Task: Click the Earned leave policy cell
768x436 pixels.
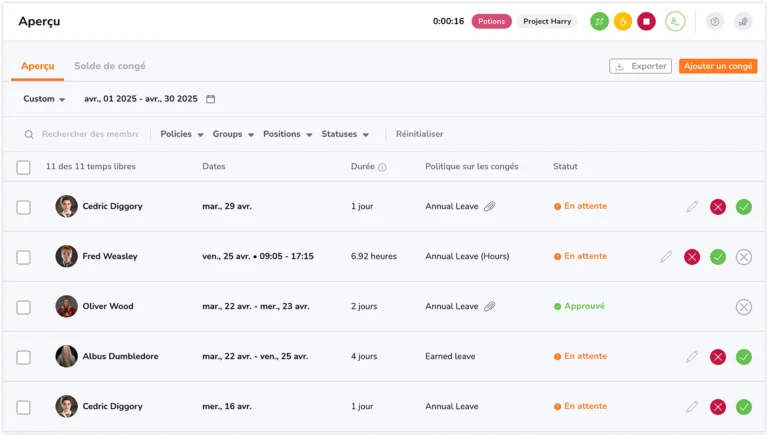Action: tap(450, 357)
